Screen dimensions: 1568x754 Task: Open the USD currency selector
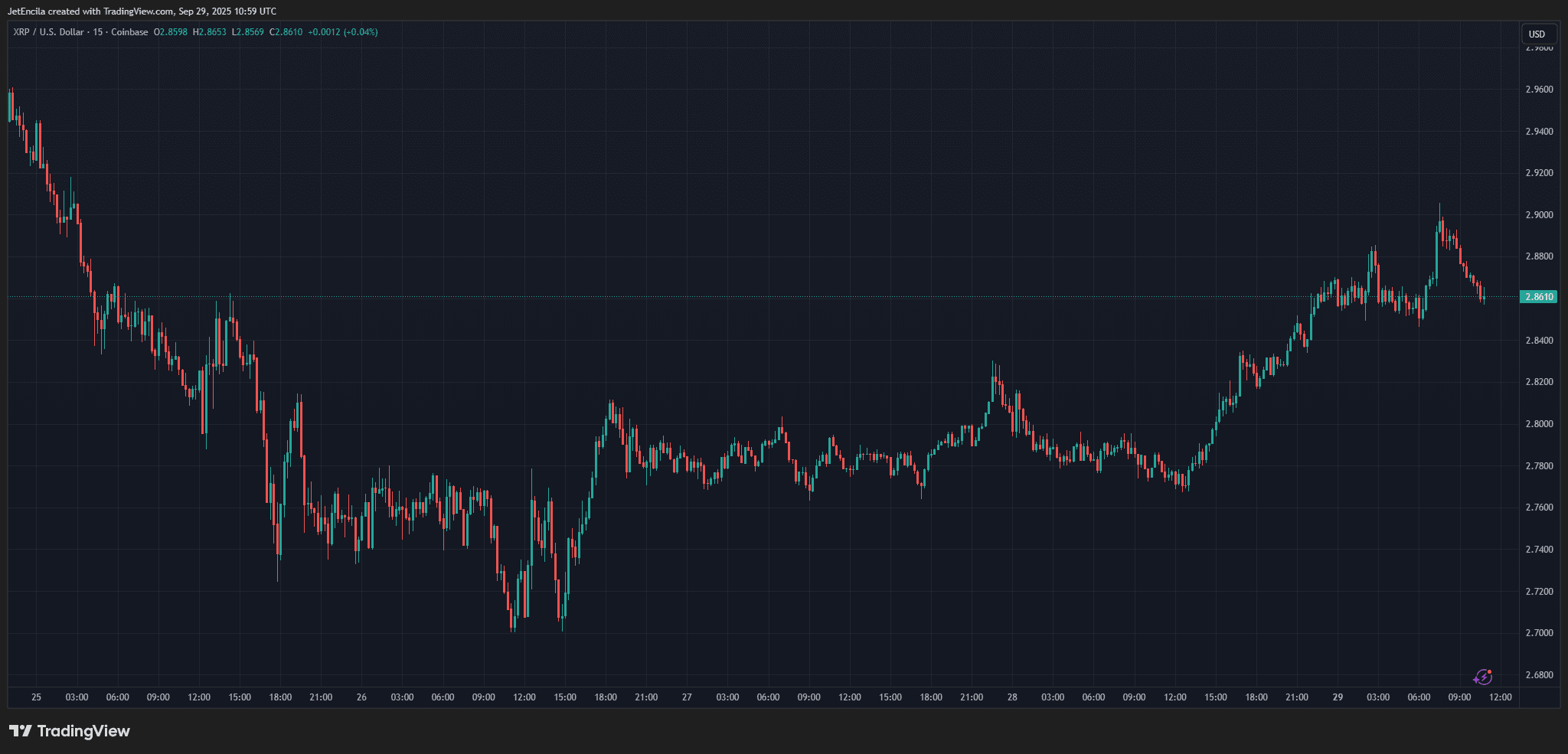(1537, 34)
